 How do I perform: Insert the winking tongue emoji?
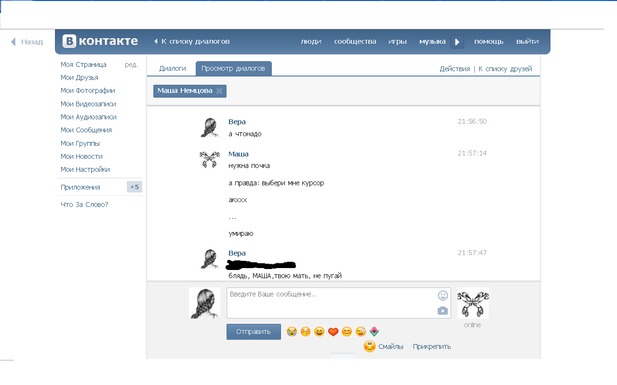(360, 332)
